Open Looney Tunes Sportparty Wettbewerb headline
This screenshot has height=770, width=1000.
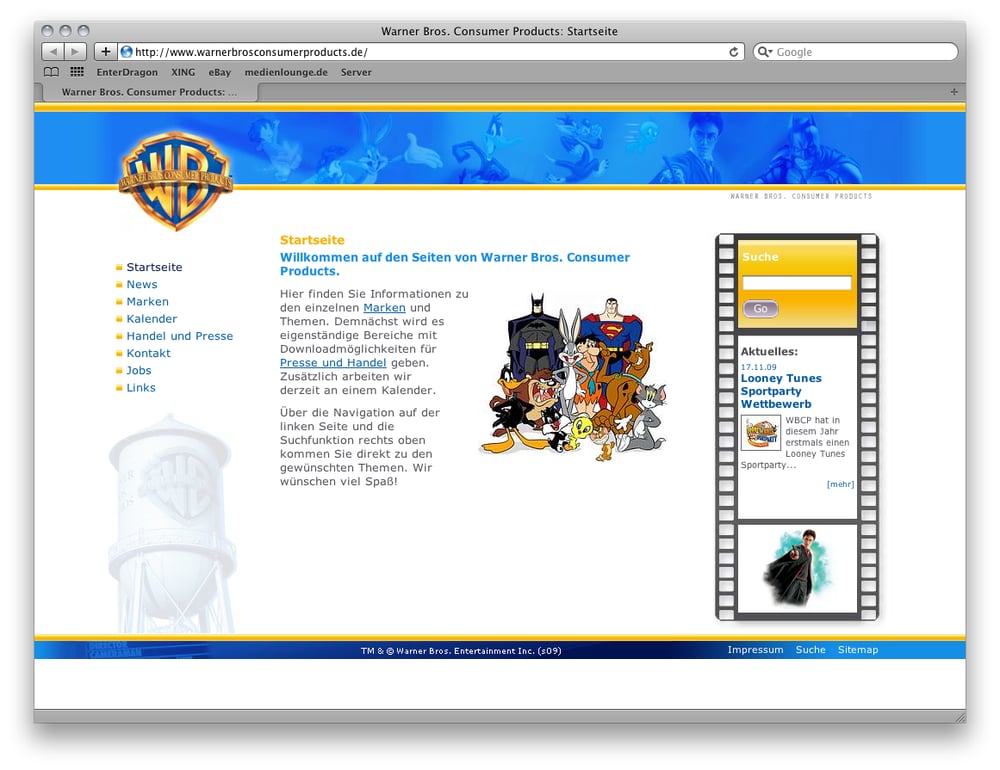(x=781, y=391)
